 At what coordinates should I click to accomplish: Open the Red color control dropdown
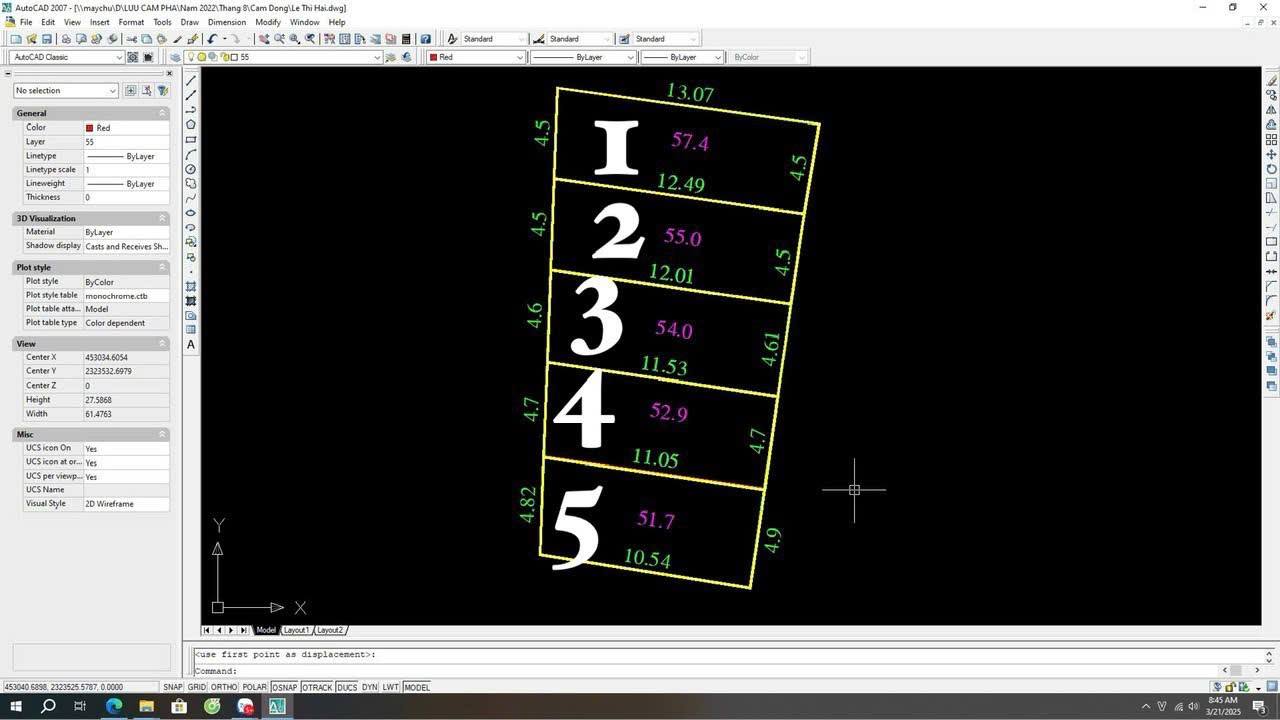521,57
